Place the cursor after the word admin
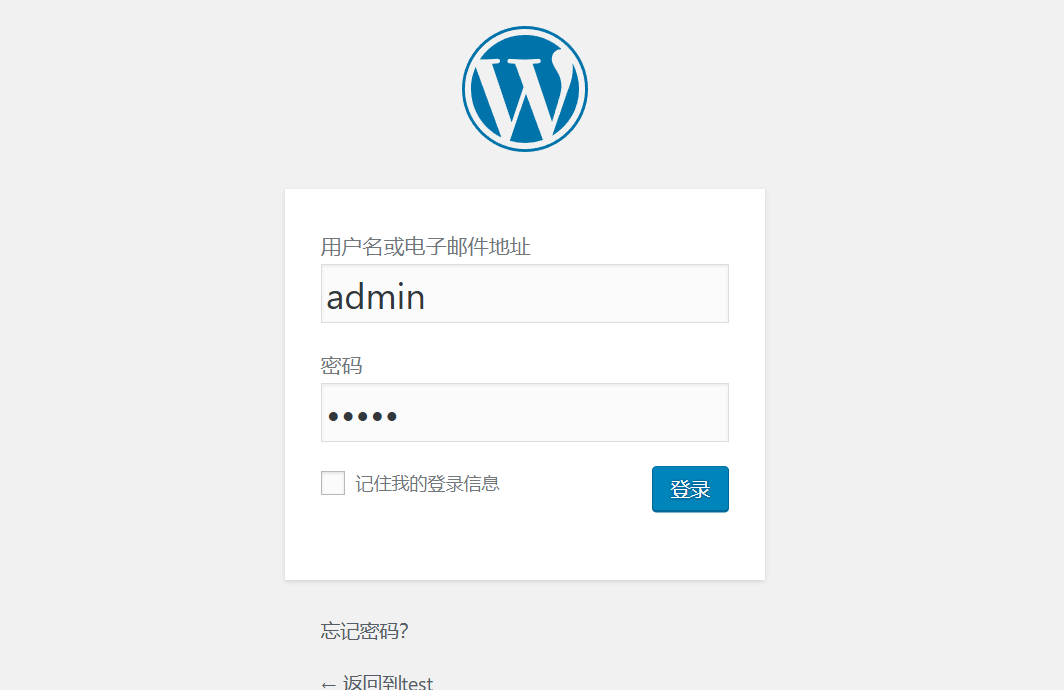The image size is (1064, 690). [428, 298]
